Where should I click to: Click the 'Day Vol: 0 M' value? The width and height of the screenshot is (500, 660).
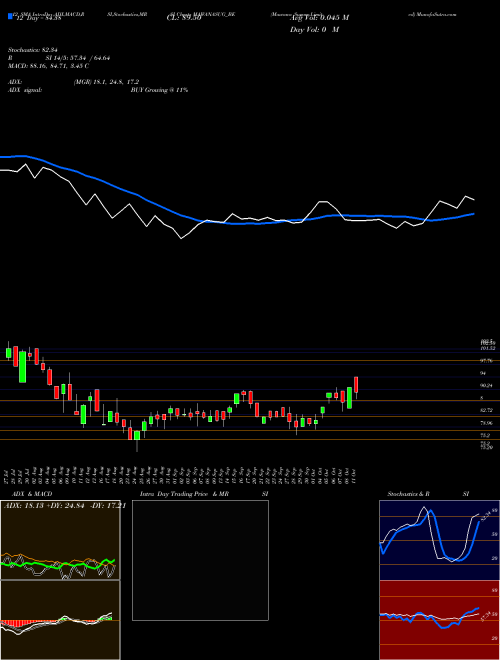(x=314, y=30)
